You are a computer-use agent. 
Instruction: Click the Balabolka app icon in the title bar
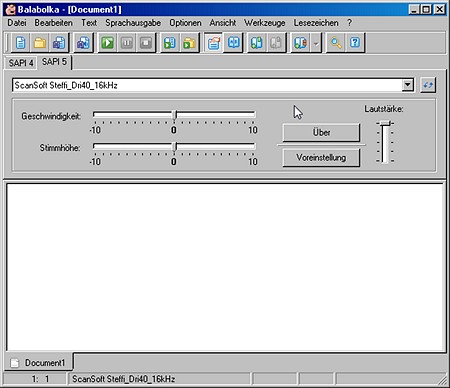point(10,9)
